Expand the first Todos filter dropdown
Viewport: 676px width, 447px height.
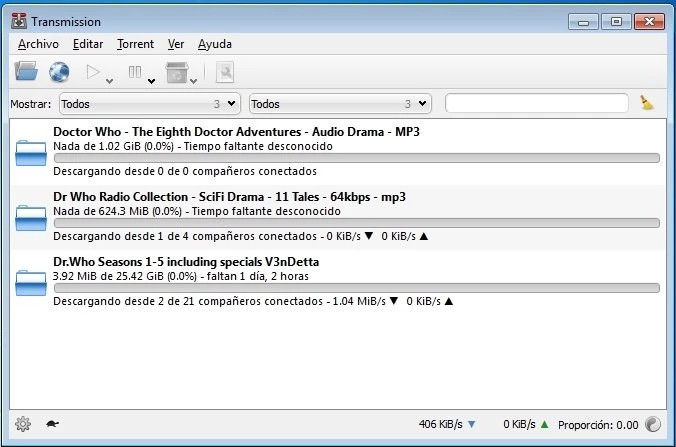tap(150, 103)
